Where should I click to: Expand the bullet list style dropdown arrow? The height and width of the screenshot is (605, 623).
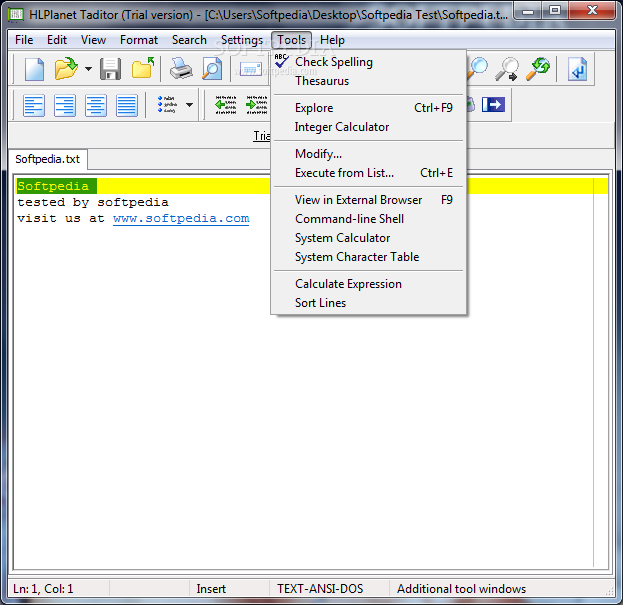190,105
